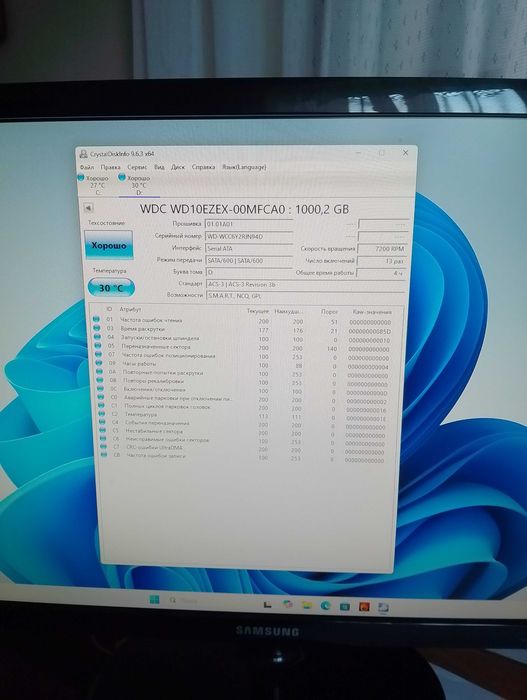The height and width of the screenshot is (700, 527).
Task: Open the Windows Start menu
Action: pyautogui.click(x=155, y=599)
